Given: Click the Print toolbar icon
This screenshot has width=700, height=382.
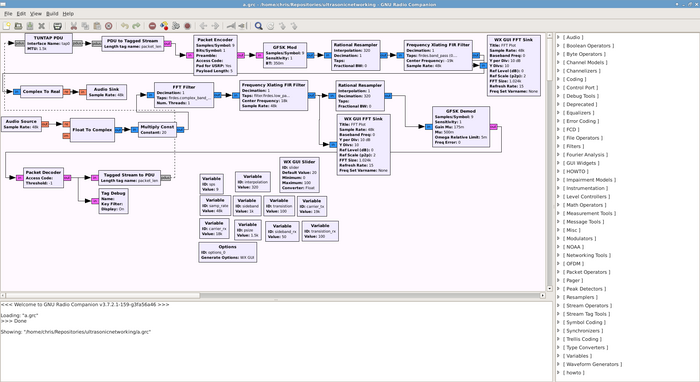Looking at the screenshot, I should tap(58, 26).
